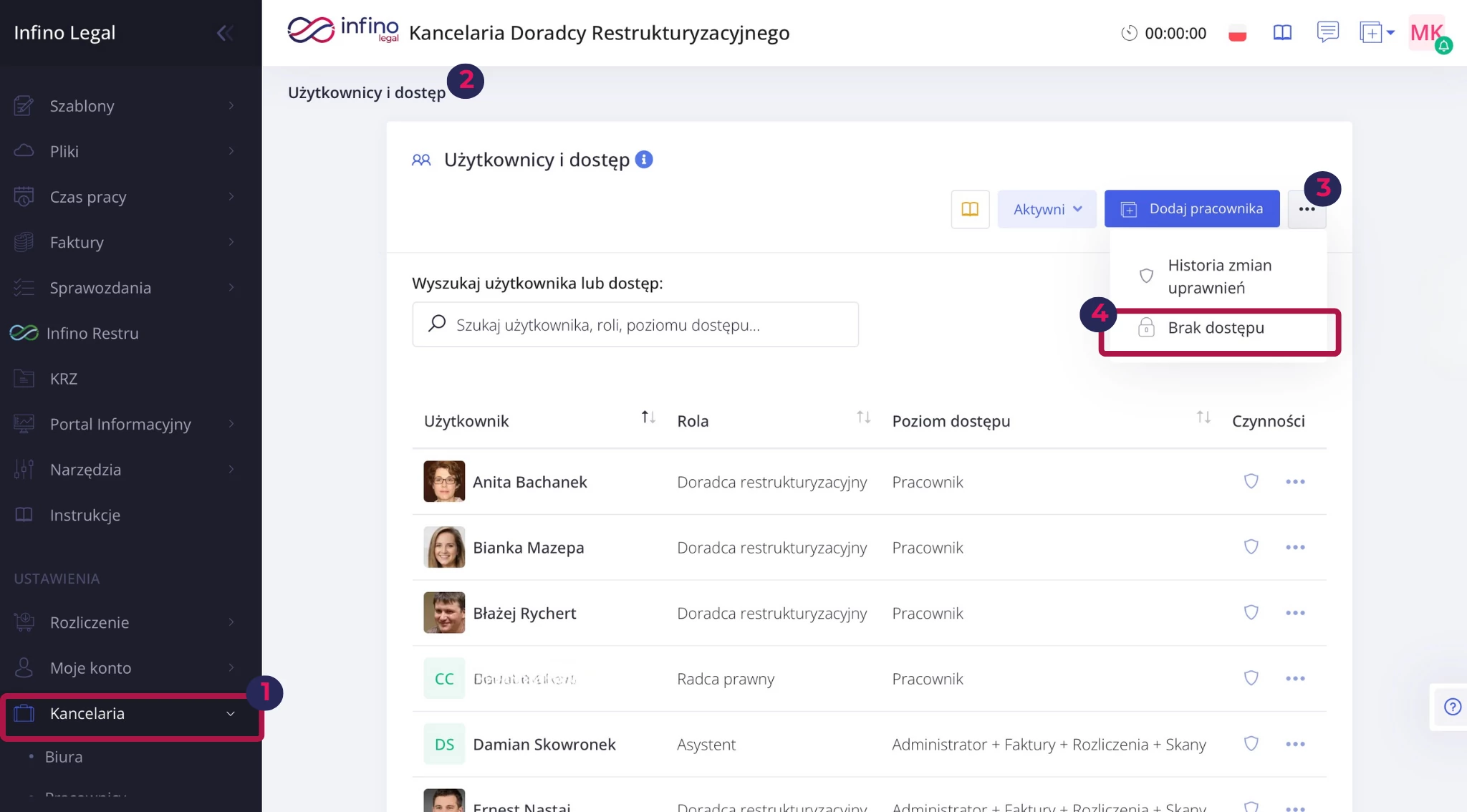This screenshot has width=1467, height=812.
Task: Select Brak dostępu menu entry
Action: 1216,328
